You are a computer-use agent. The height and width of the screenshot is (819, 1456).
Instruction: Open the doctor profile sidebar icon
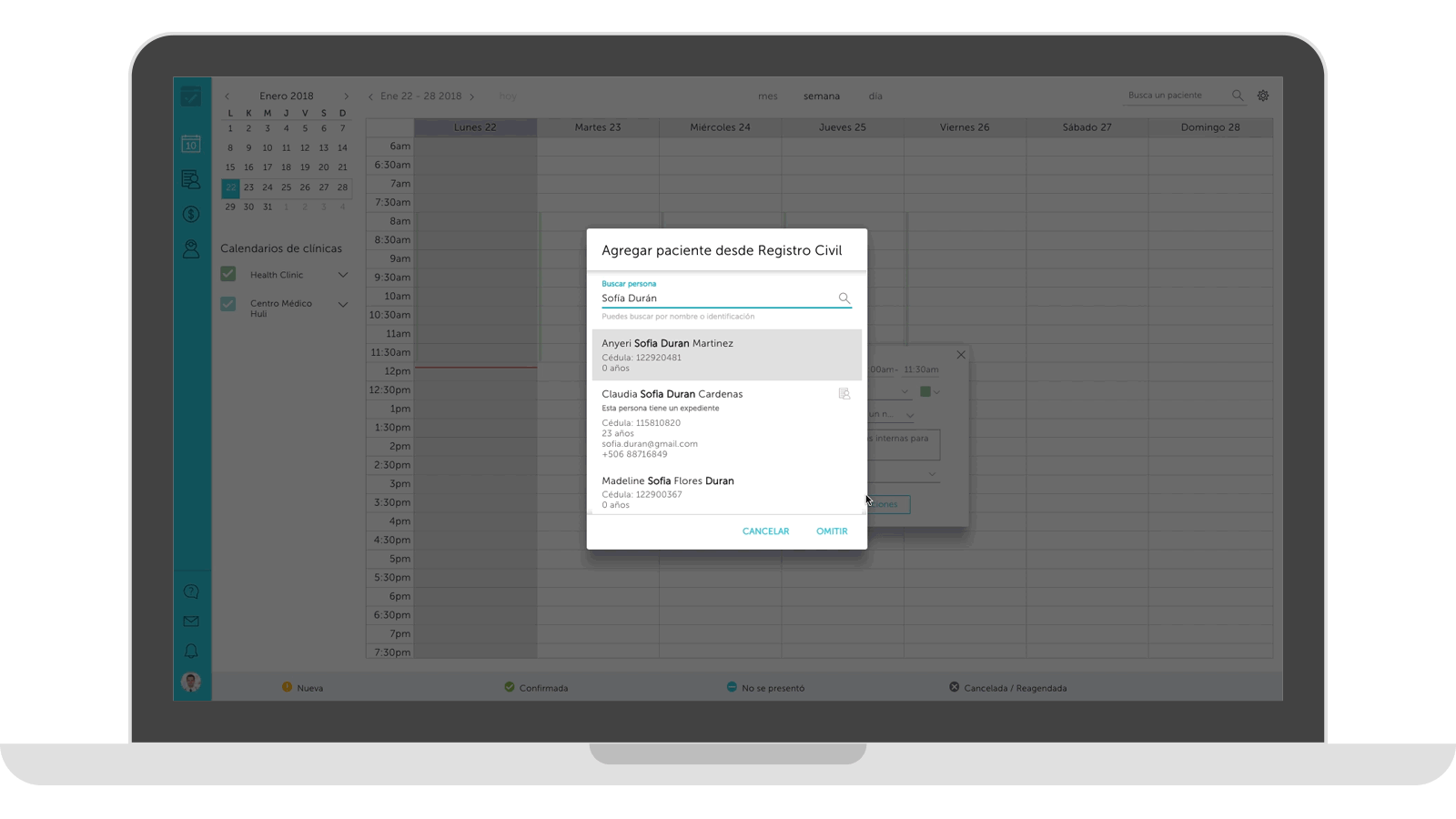[x=191, y=248]
